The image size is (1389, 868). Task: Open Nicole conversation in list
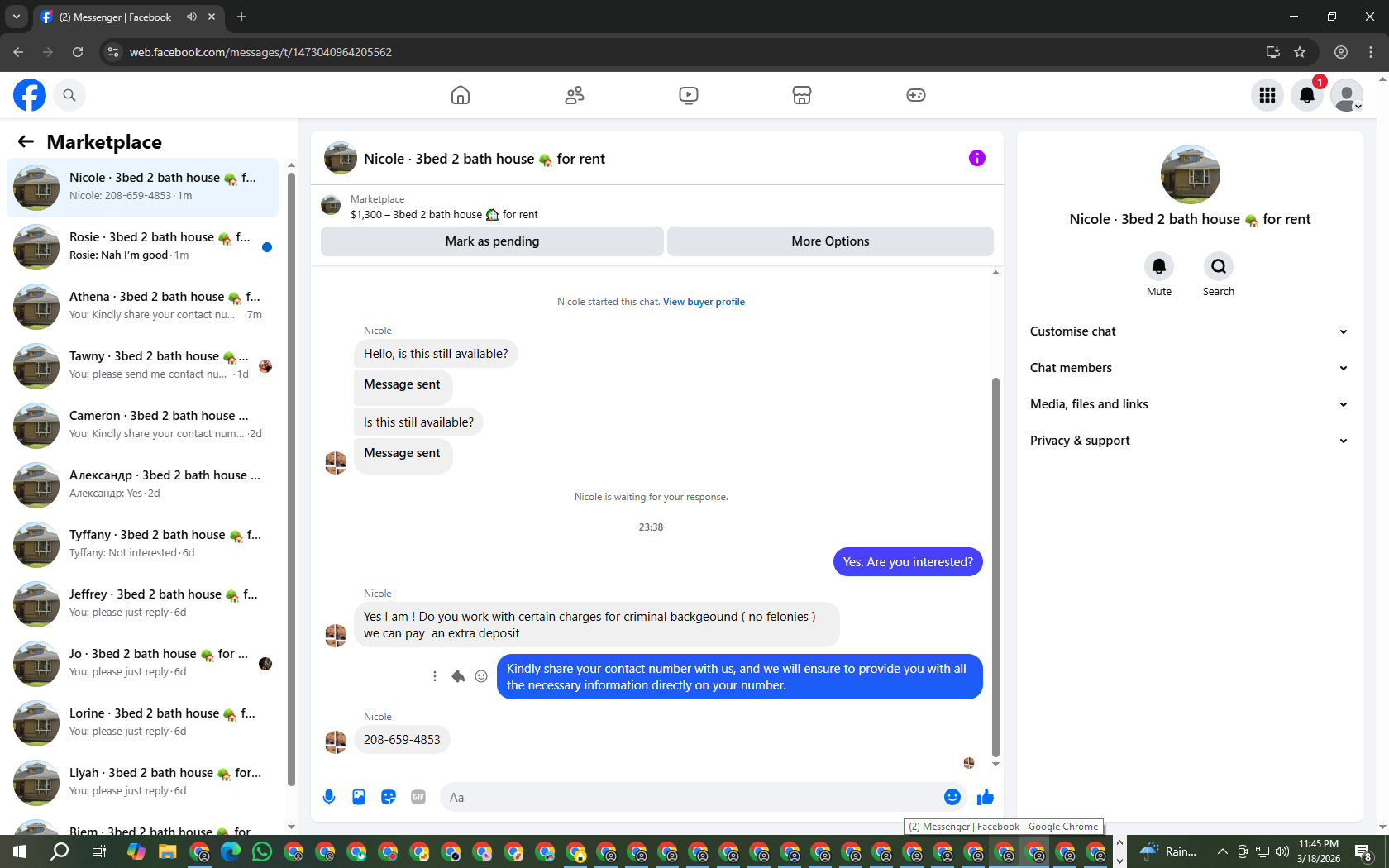[142, 188]
